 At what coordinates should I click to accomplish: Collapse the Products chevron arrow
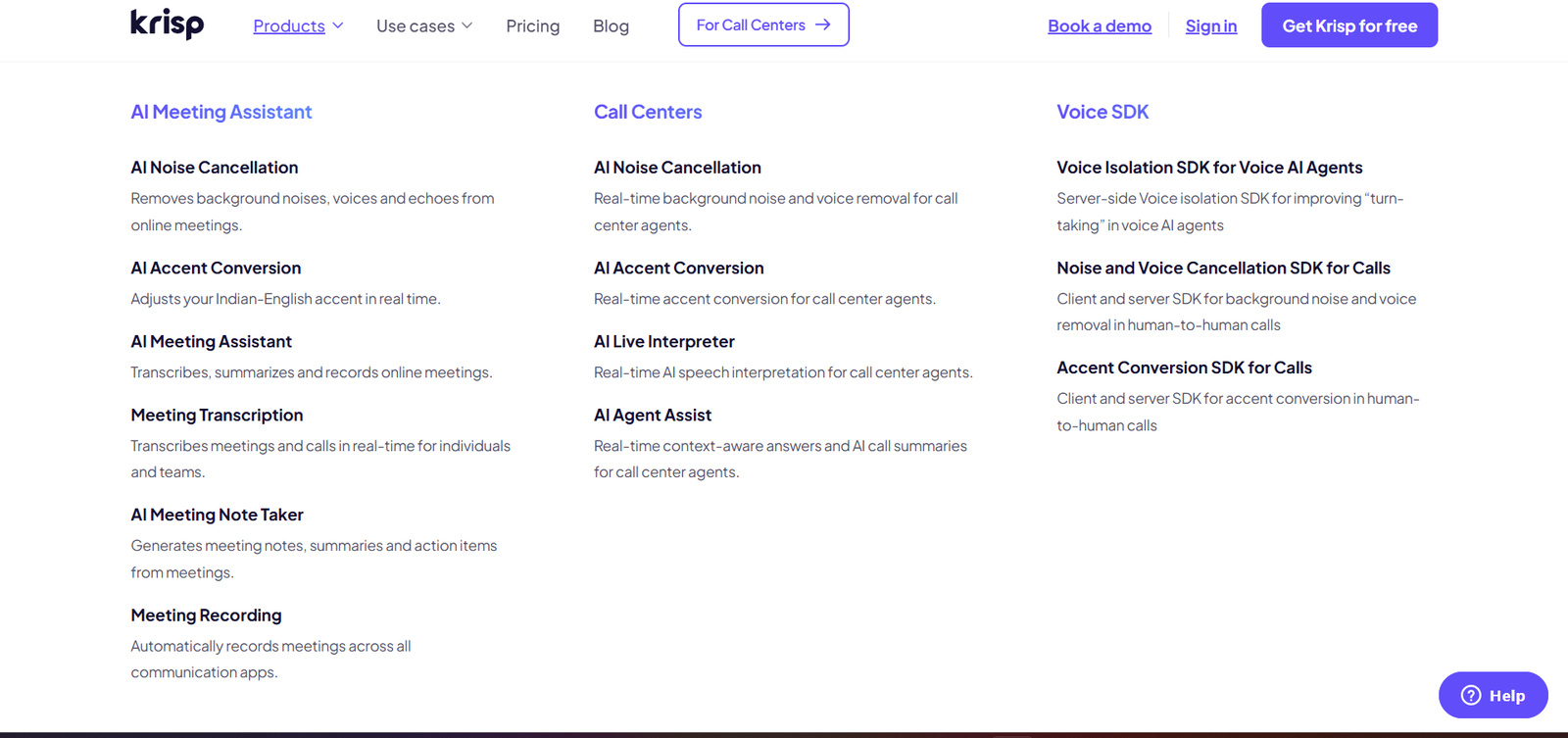pos(338,25)
